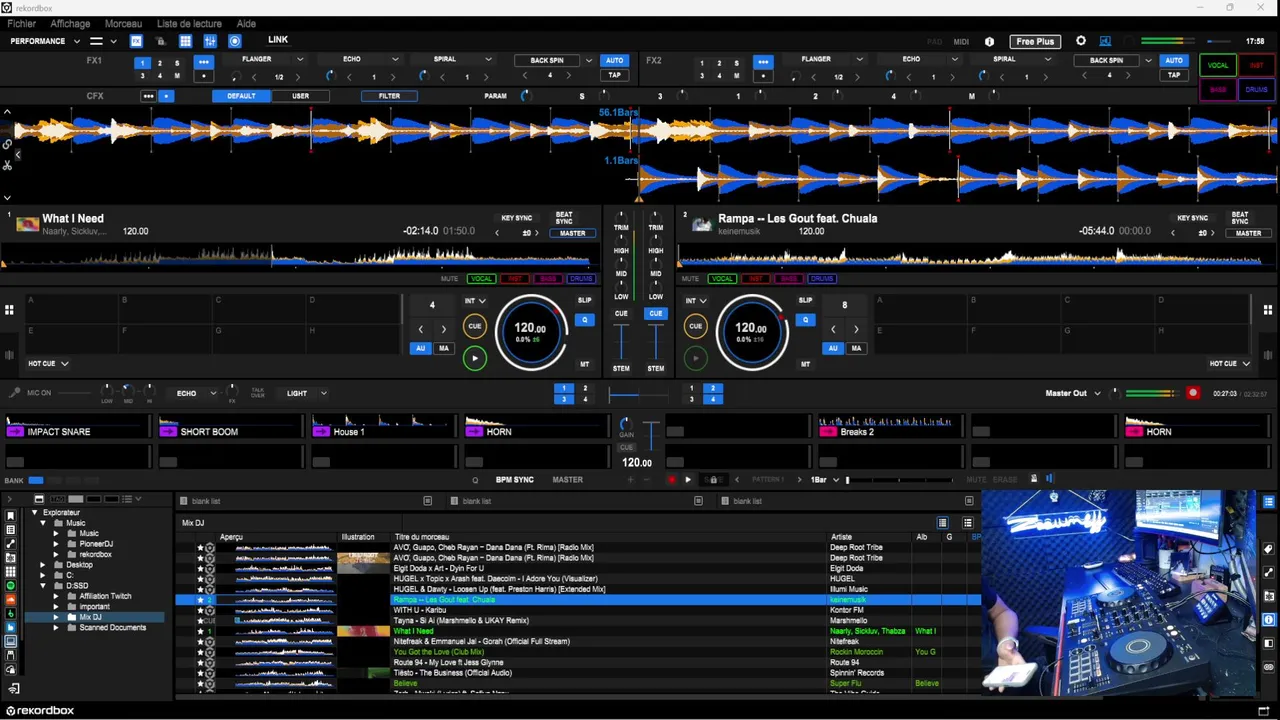
Task: Enable deck 1 BEAT SYNC
Action: (x=564, y=217)
